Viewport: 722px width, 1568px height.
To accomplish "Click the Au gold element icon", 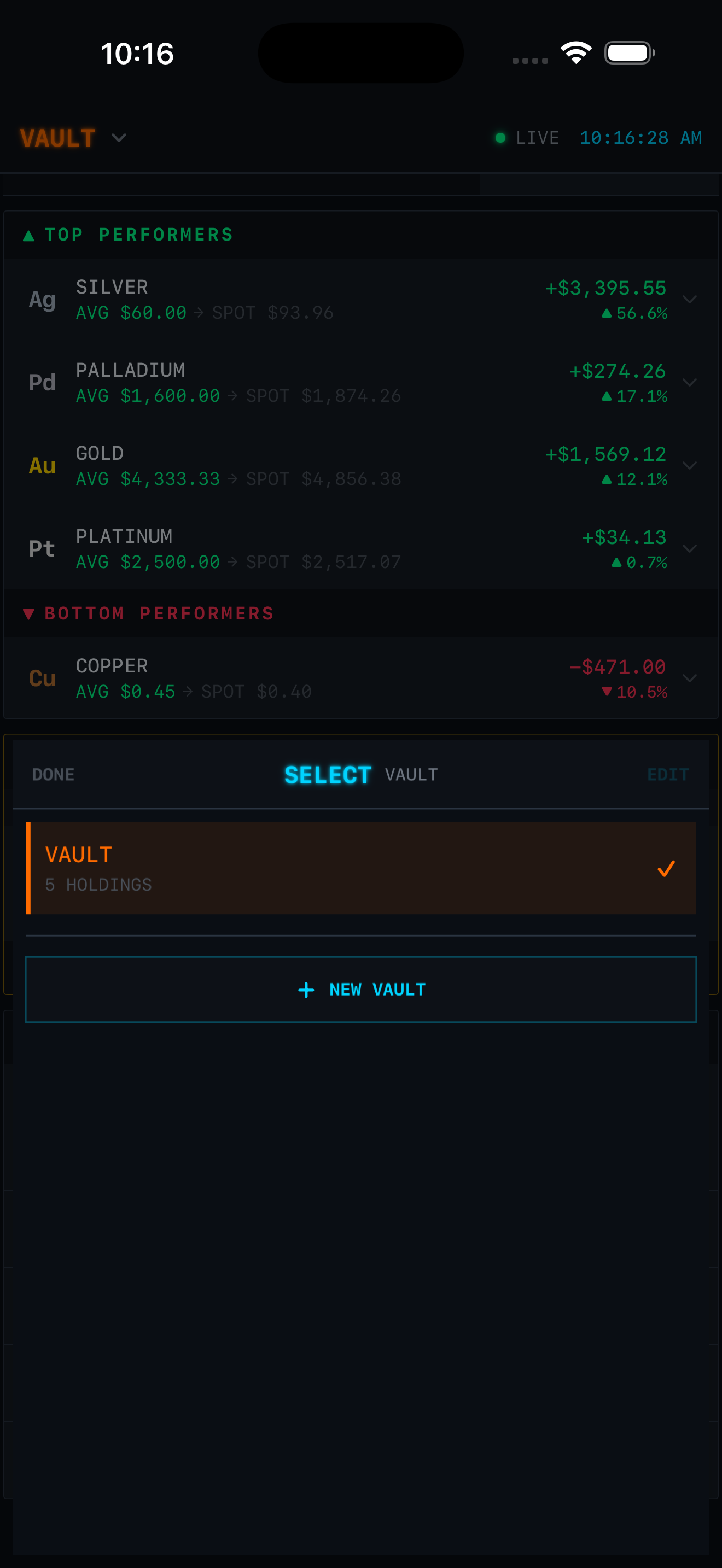I will click(41, 466).
